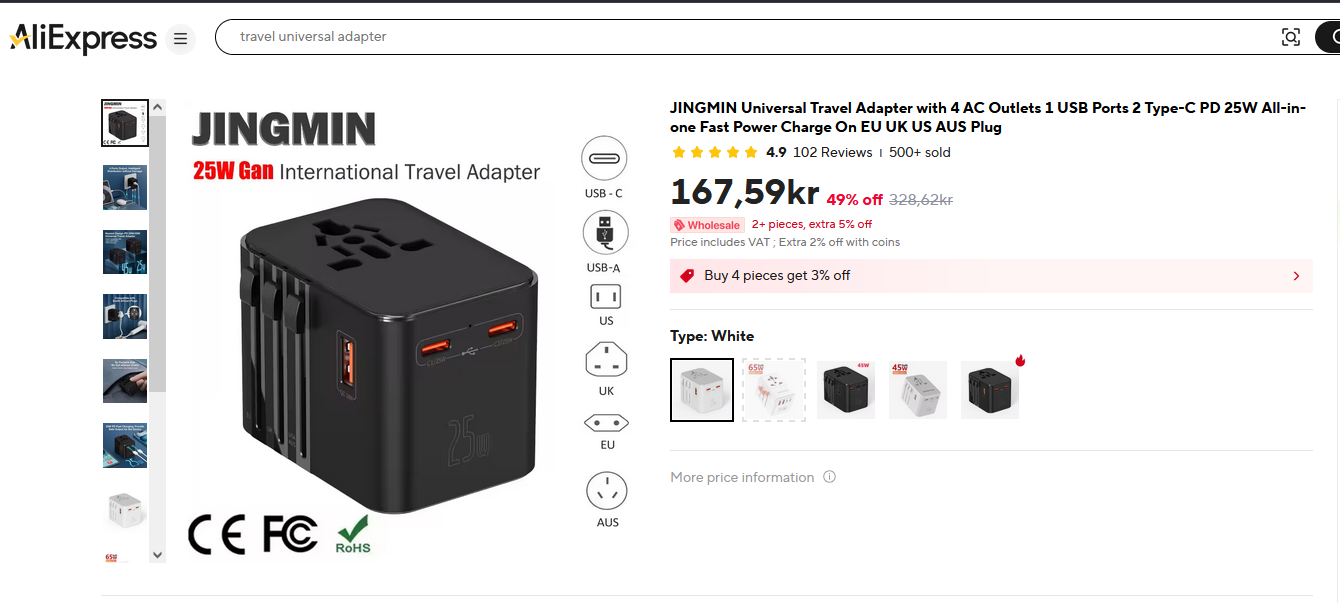Select the hot-selling black adapter variant
1340x603 pixels.
[990, 390]
